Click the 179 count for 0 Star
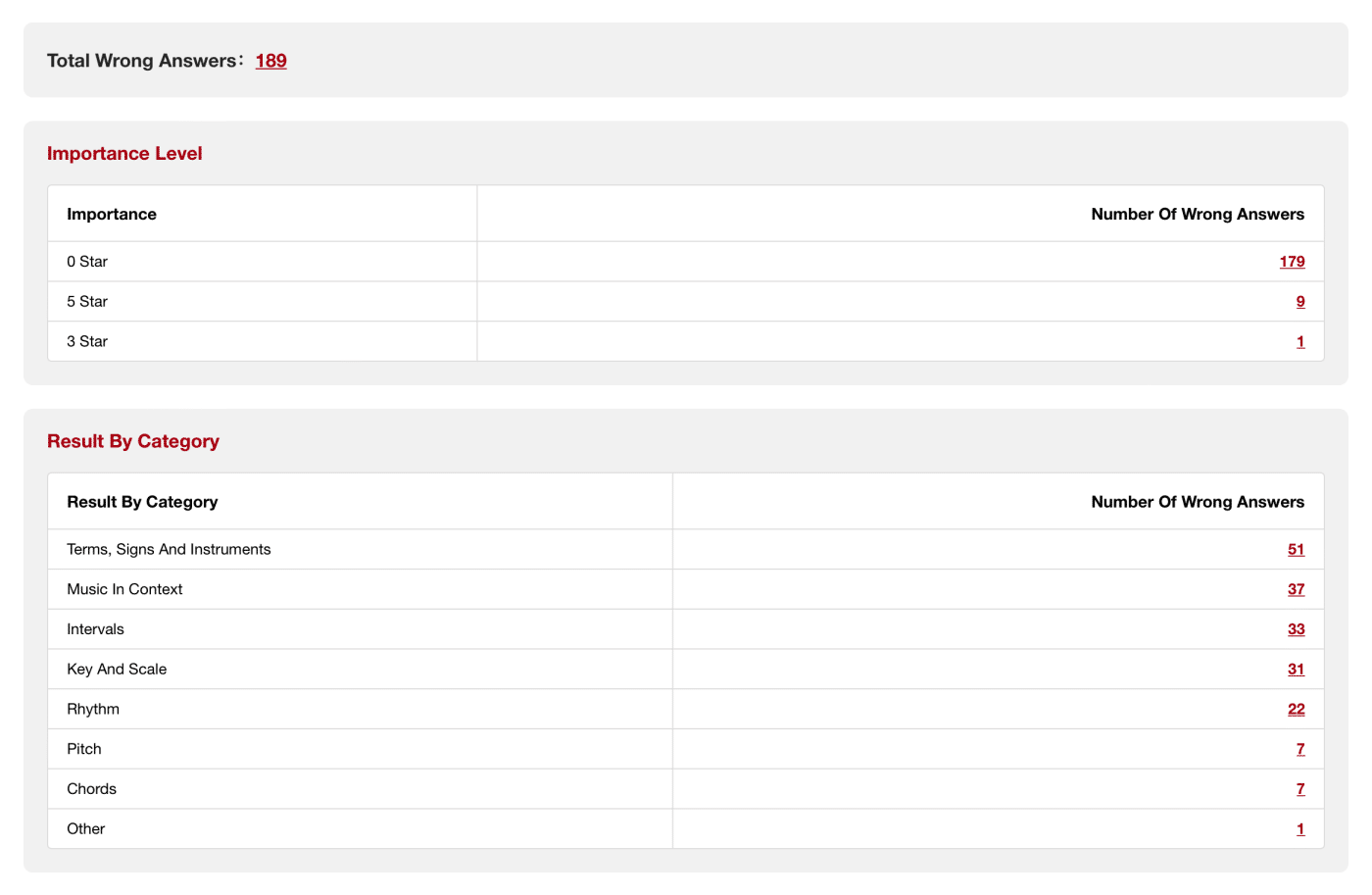Image resolution: width=1372 pixels, height=895 pixels. point(1292,262)
